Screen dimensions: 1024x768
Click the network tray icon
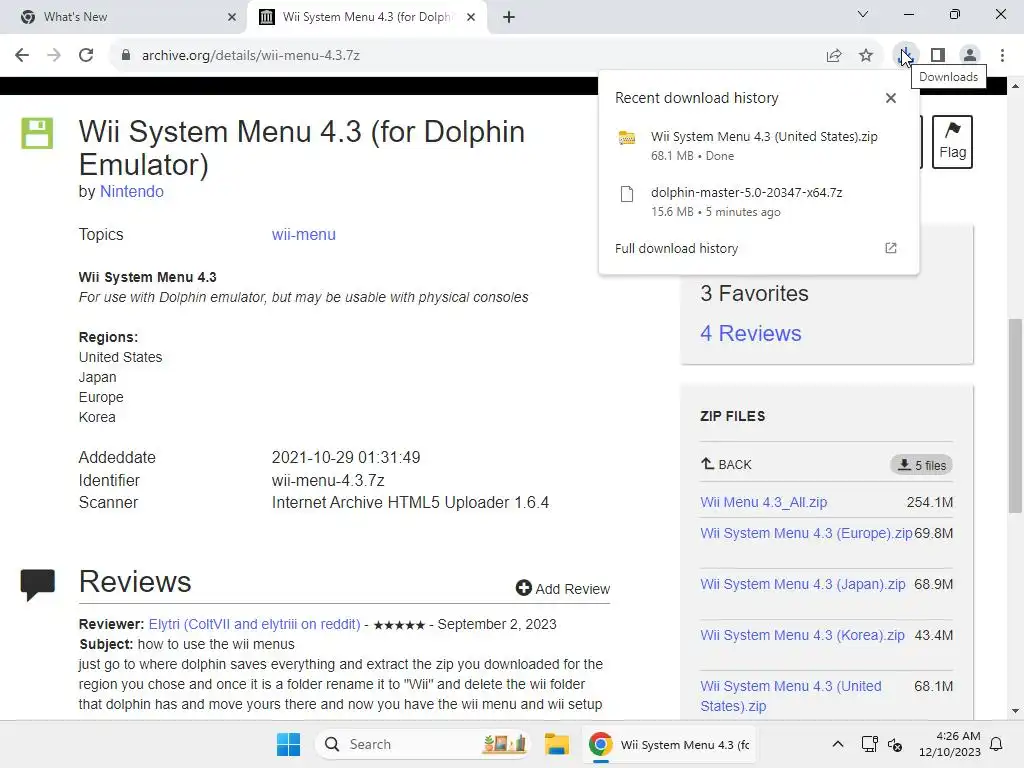click(x=869, y=744)
